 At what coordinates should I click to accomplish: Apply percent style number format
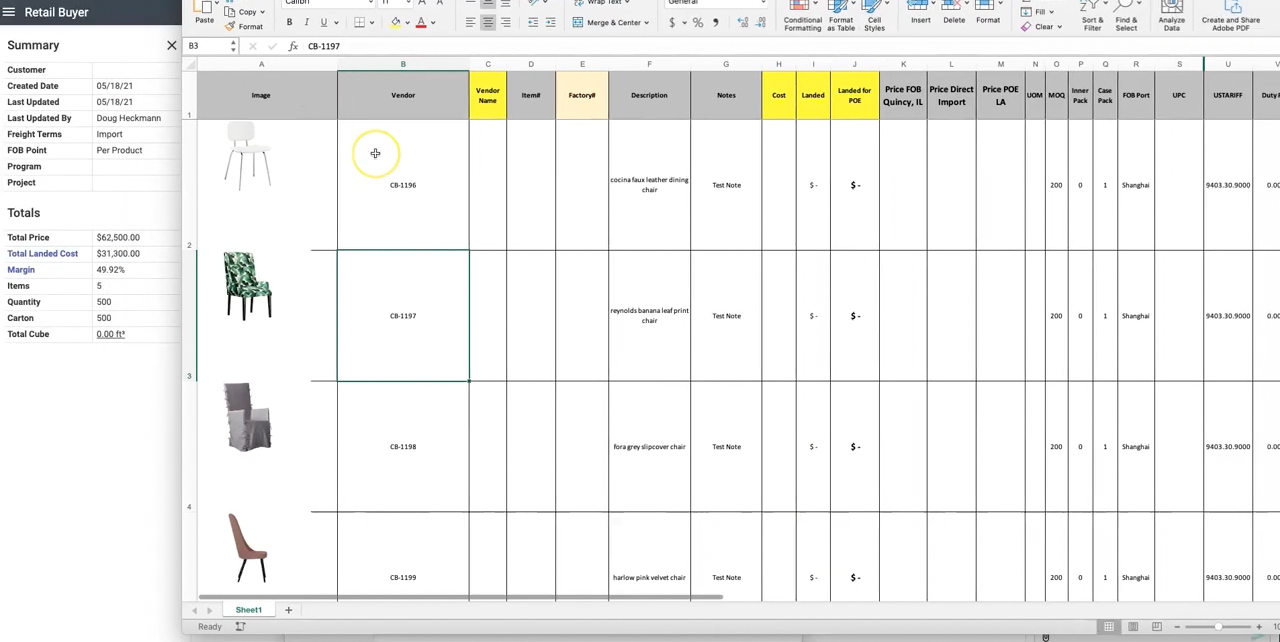tap(697, 22)
